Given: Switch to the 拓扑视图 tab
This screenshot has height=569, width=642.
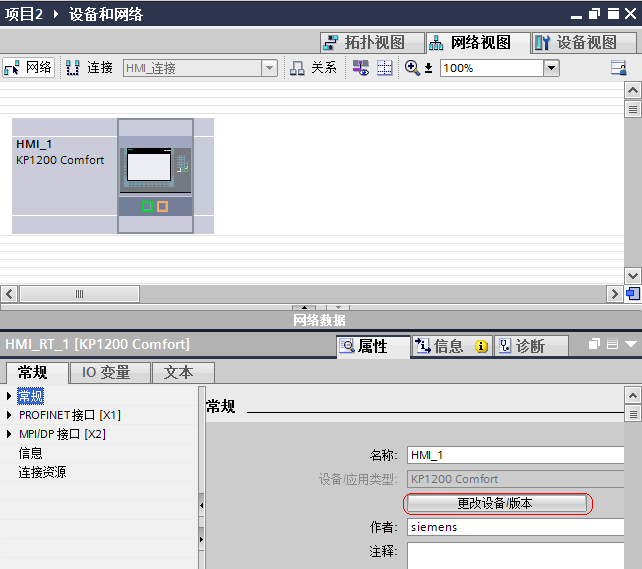Looking at the screenshot, I should (x=372, y=43).
